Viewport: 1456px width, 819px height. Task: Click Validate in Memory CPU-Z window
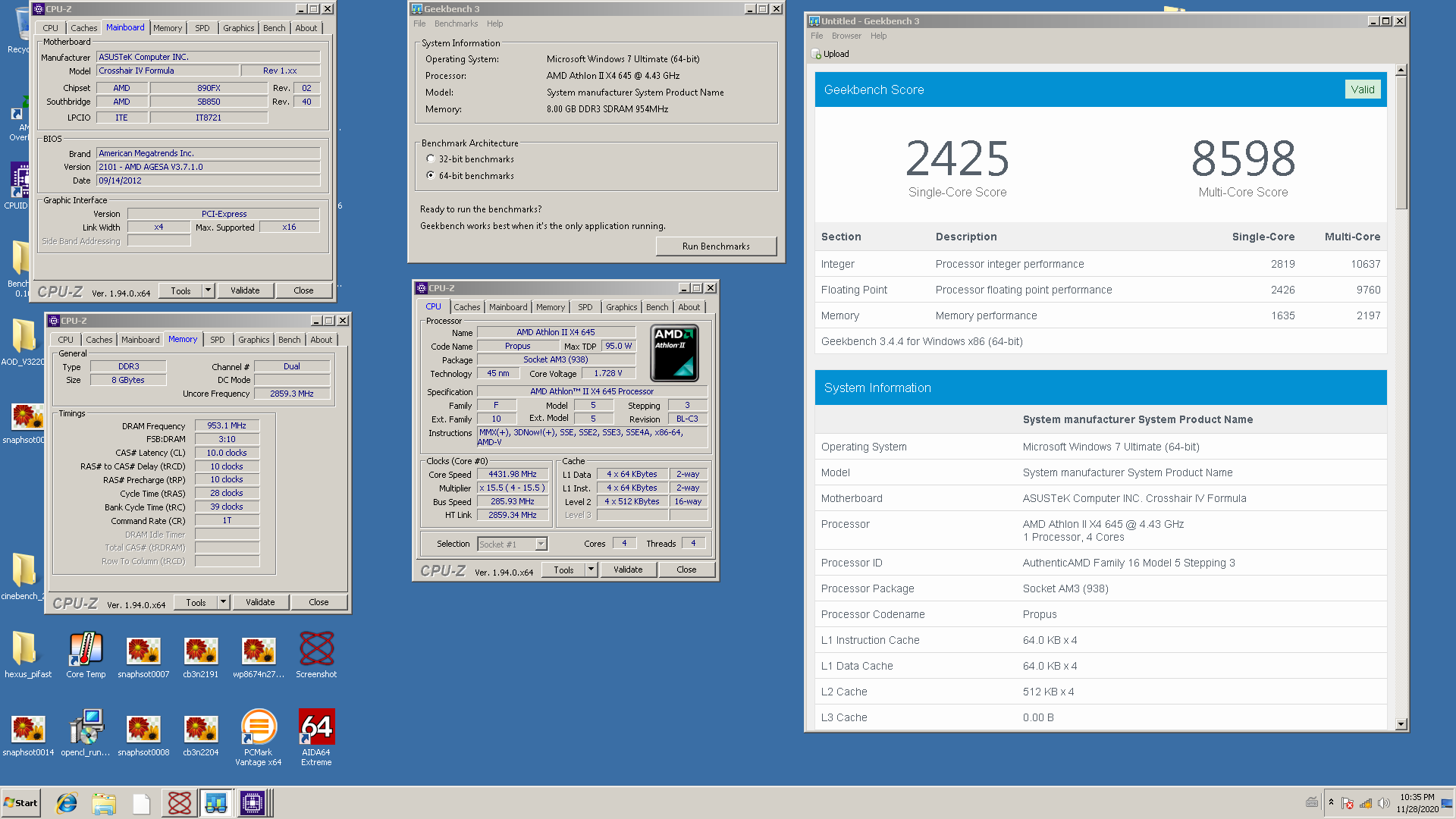tap(260, 602)
